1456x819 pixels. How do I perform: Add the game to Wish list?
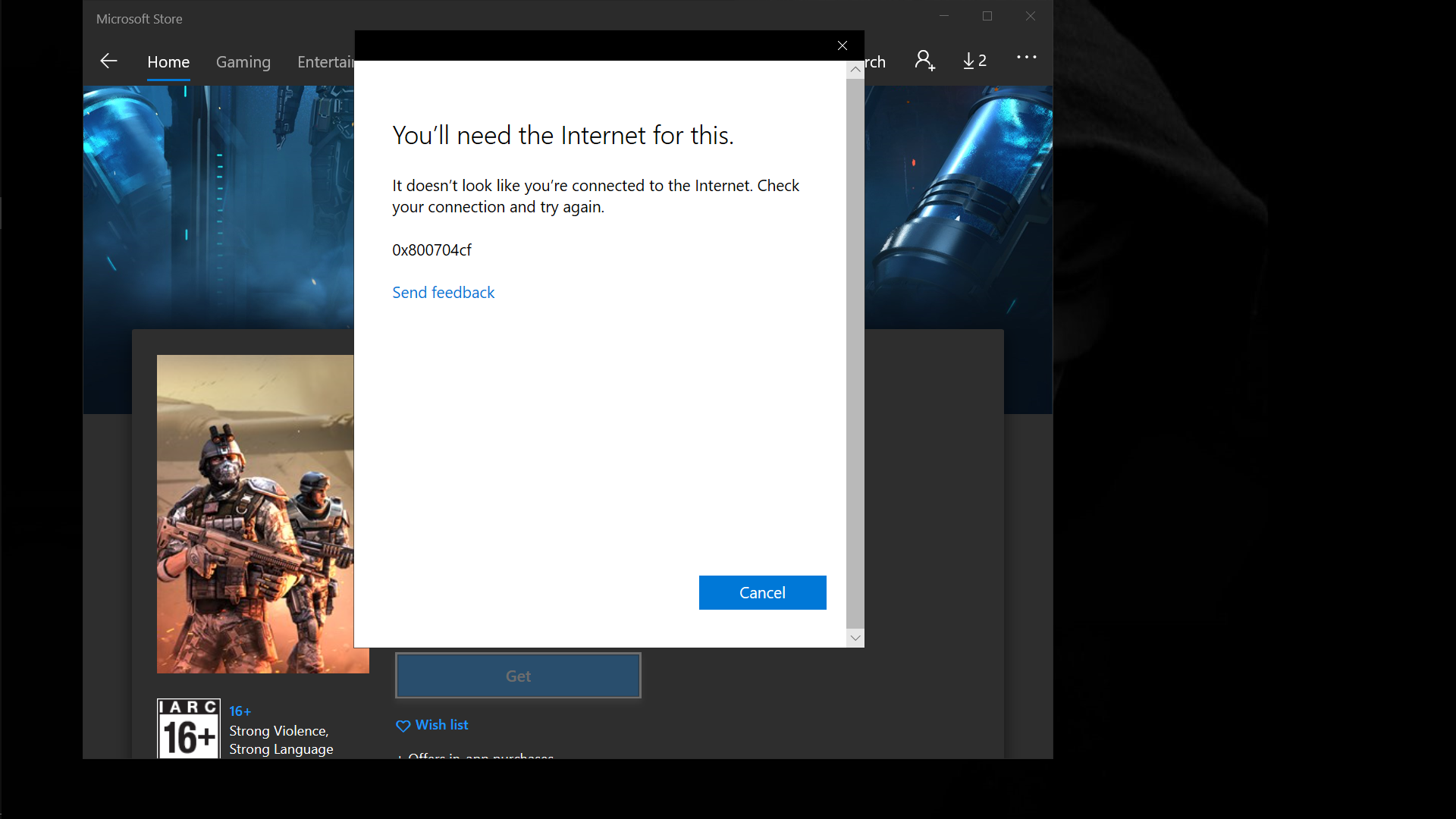pyautogui.click(x=440, y=724)
